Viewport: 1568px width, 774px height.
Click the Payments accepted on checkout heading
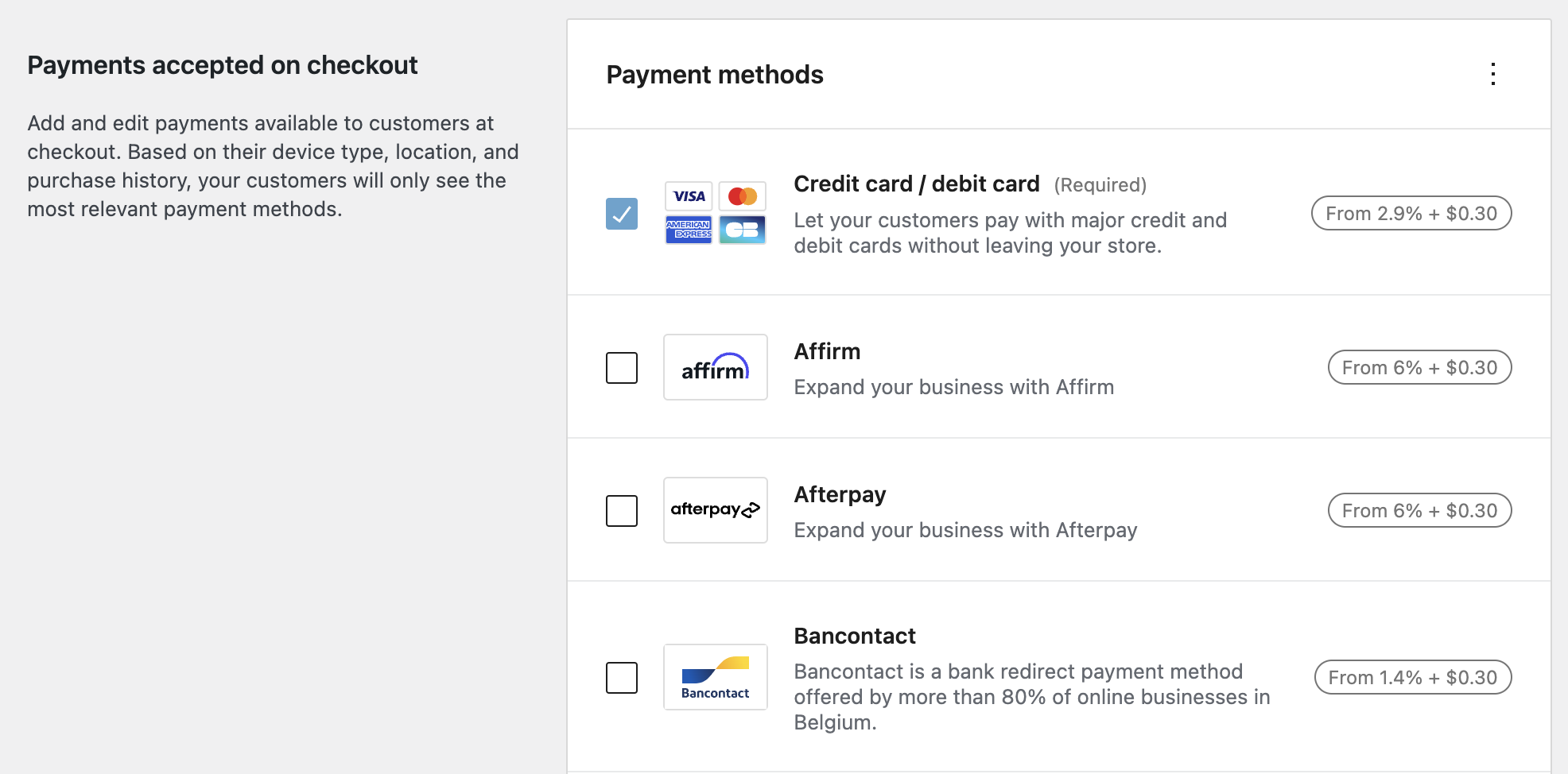[x=223, y=65]
